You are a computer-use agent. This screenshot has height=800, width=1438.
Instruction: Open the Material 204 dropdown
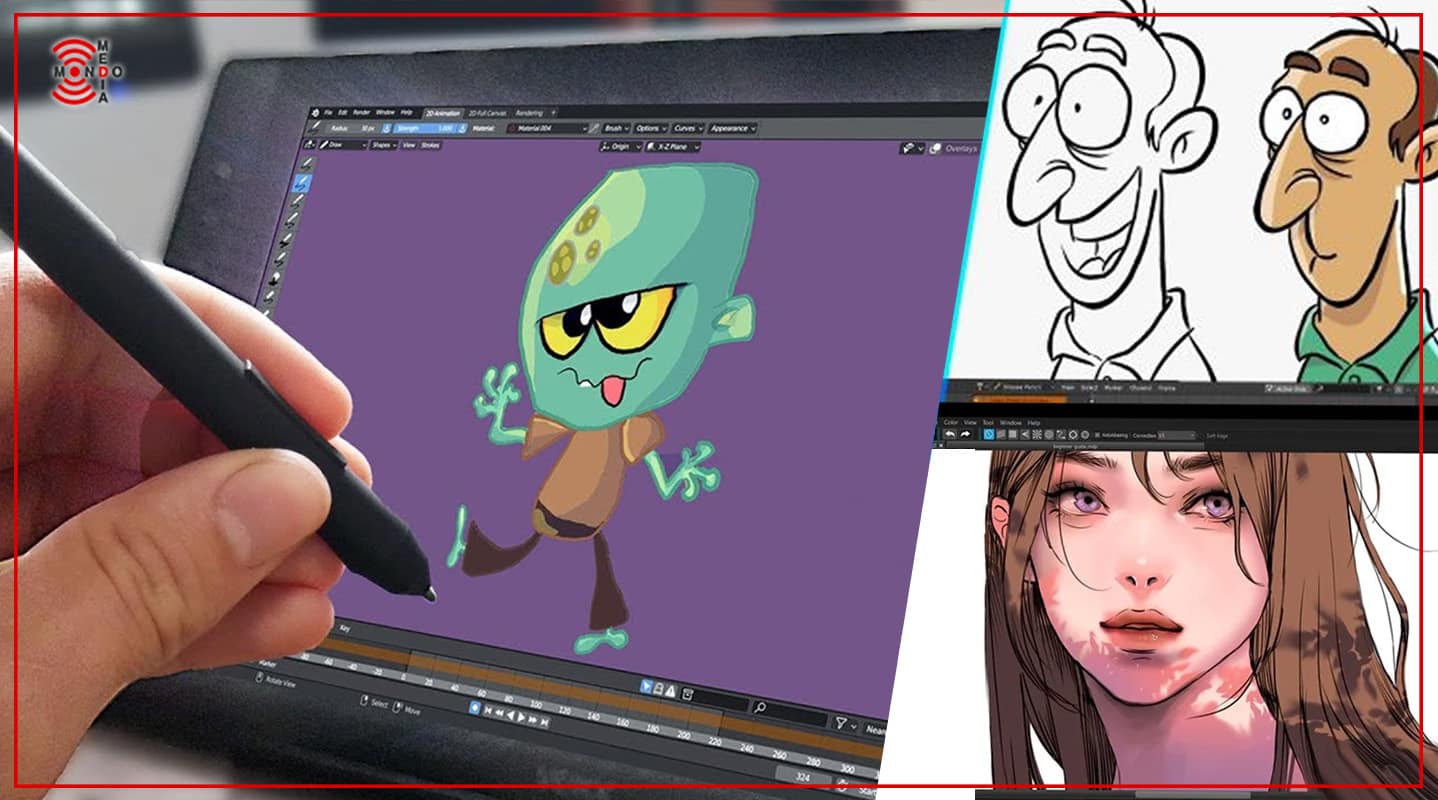pyautogui.click(x=548, y=128)
